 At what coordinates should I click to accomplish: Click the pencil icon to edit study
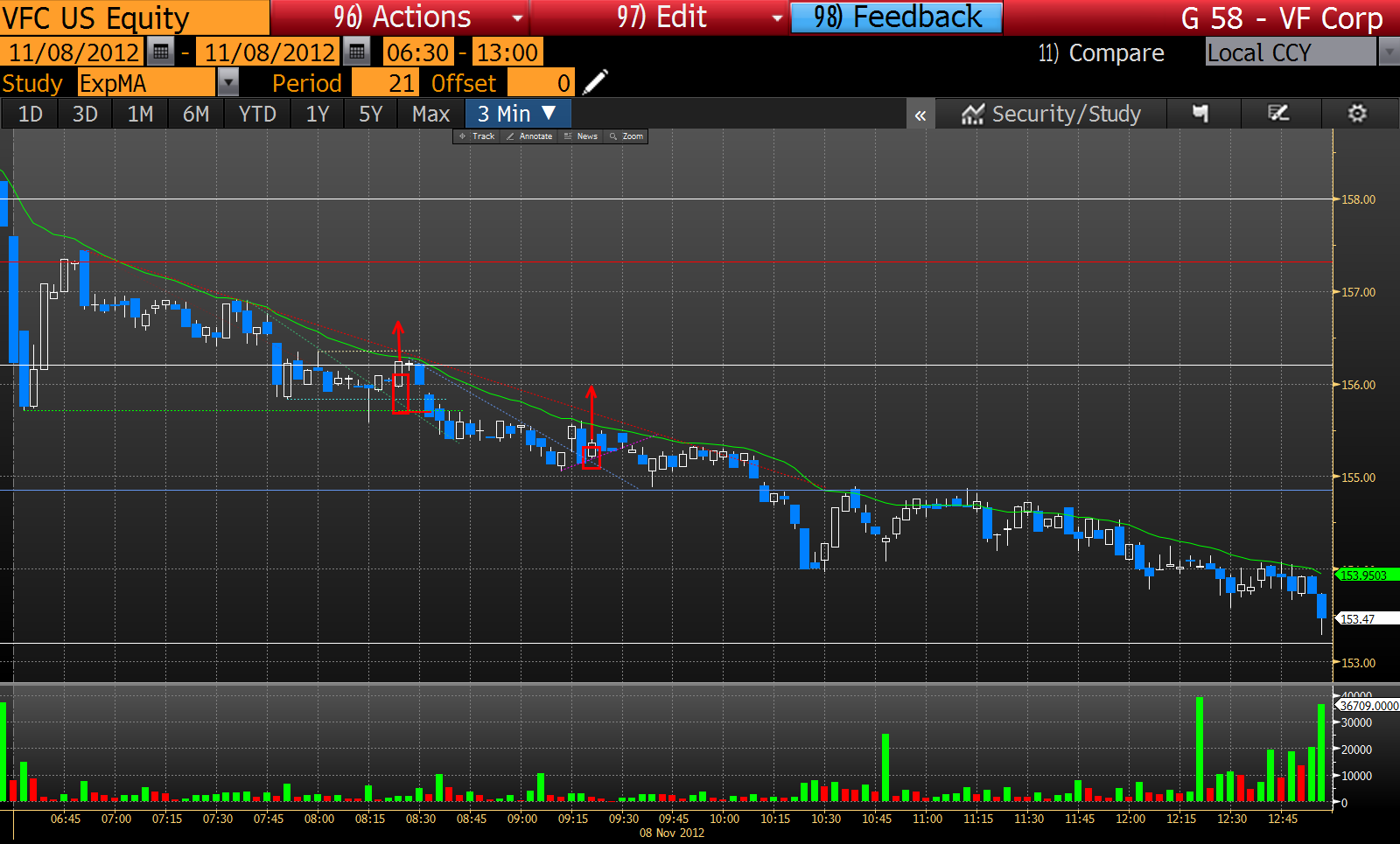click(595, 83)
